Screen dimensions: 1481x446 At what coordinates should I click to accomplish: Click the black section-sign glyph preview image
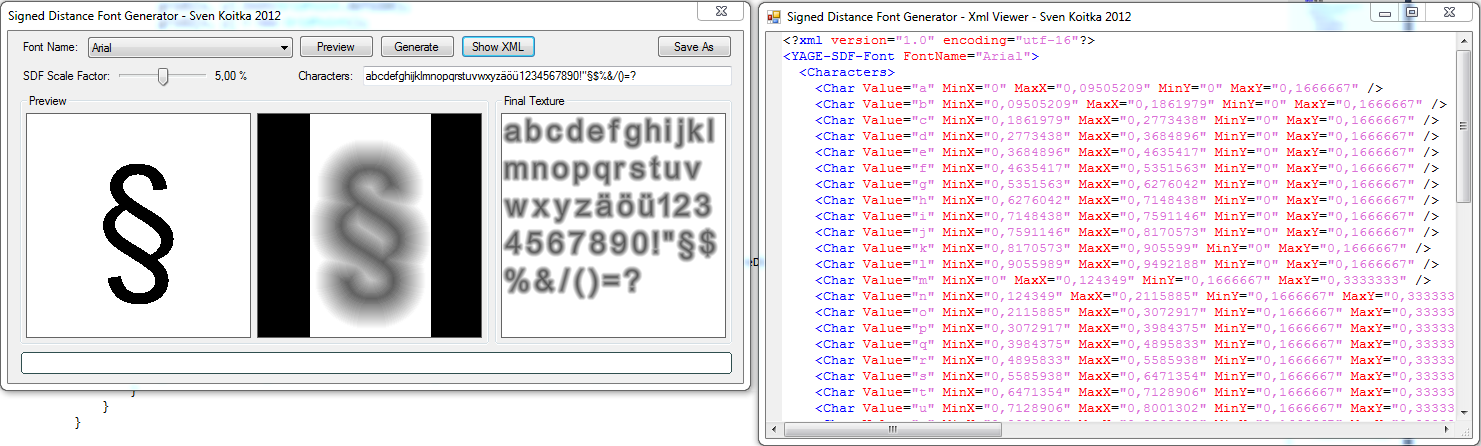(138, 225)
